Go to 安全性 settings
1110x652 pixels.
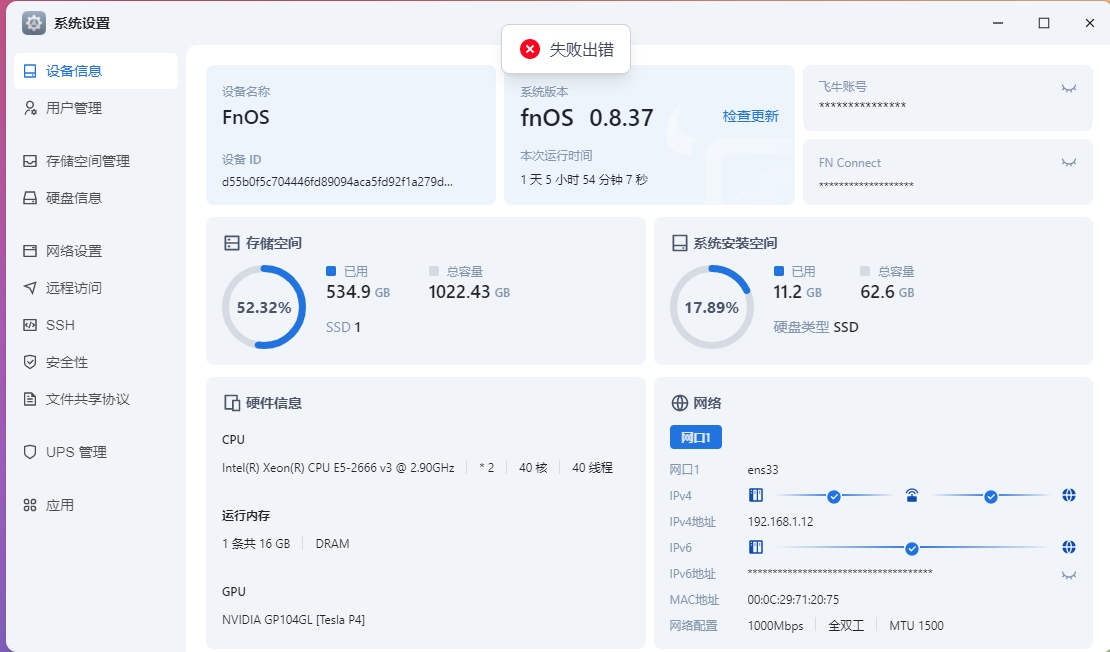(x=96, y=362)
